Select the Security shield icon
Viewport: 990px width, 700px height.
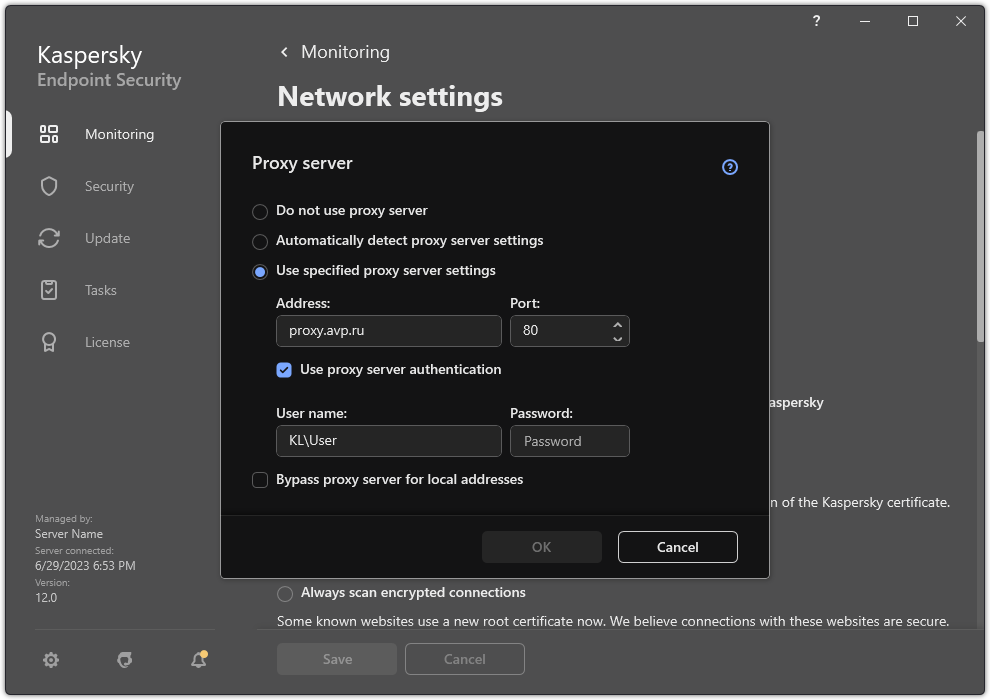(49, 186)
